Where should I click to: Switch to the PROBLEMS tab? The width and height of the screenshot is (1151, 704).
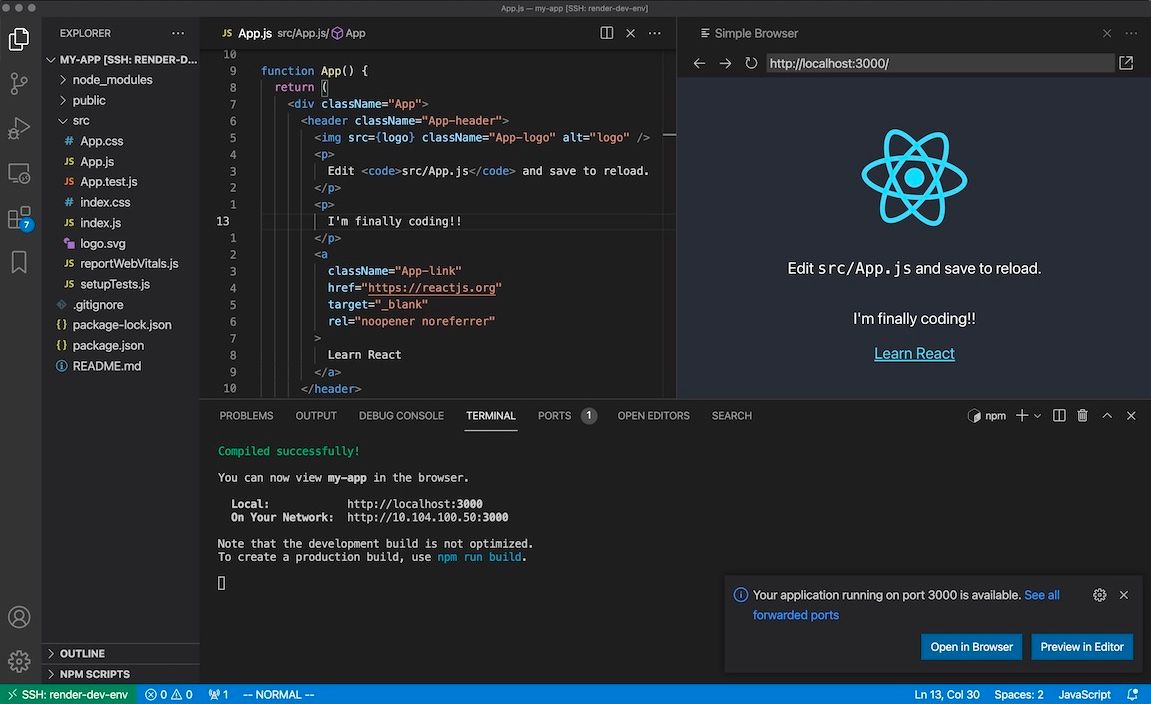(246, 415)
